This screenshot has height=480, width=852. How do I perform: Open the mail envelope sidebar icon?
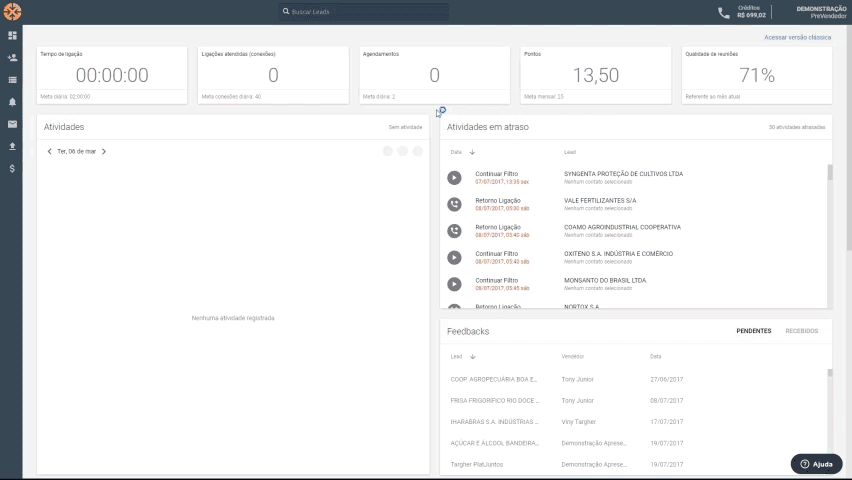(12, 124)
